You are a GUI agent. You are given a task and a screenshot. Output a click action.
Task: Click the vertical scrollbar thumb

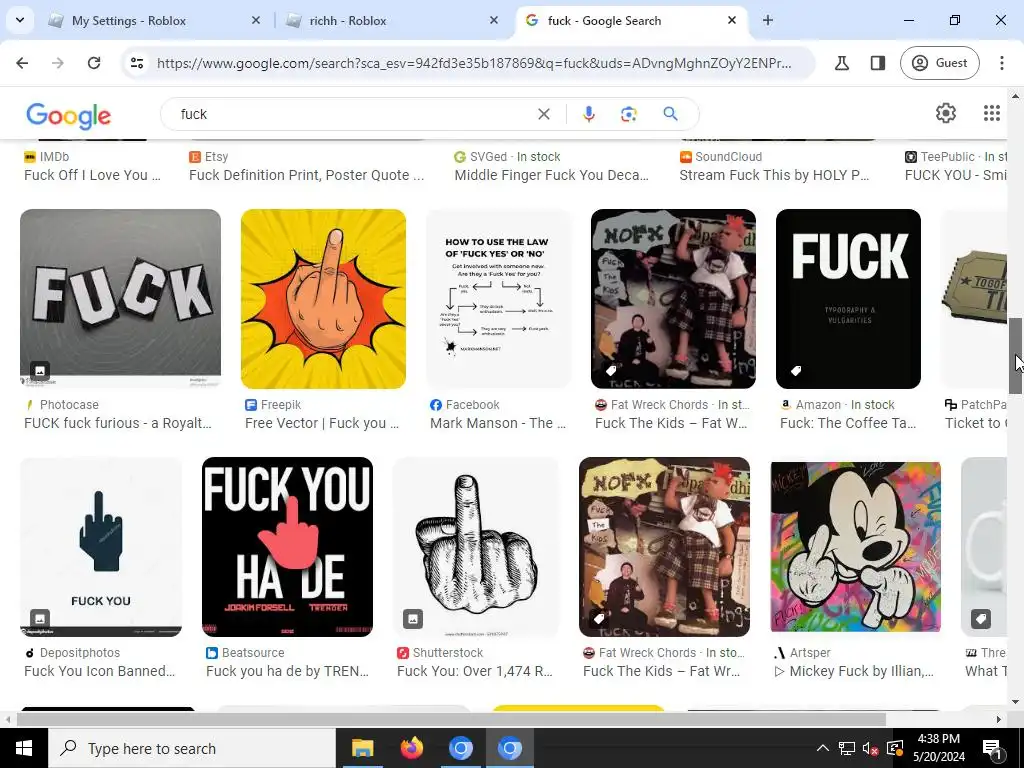(1015, 356)
